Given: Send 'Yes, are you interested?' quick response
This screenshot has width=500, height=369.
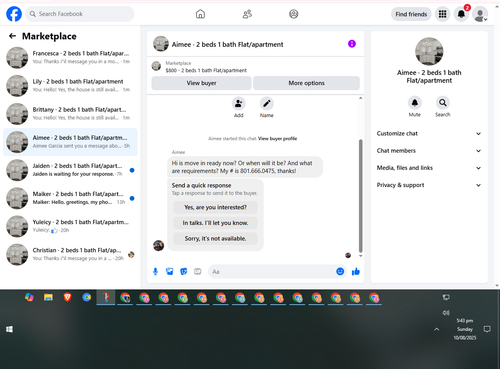Looking at the screenshot, I should click(215, 207).
